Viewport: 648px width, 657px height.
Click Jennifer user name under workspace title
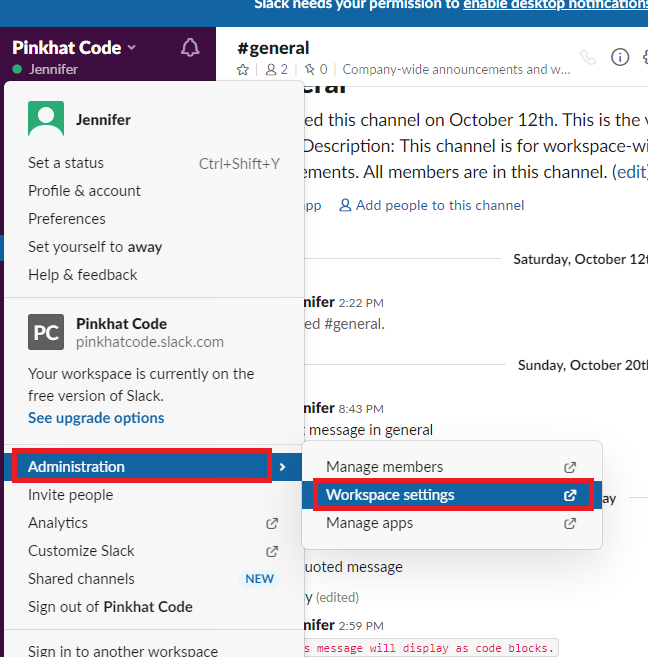53,69
